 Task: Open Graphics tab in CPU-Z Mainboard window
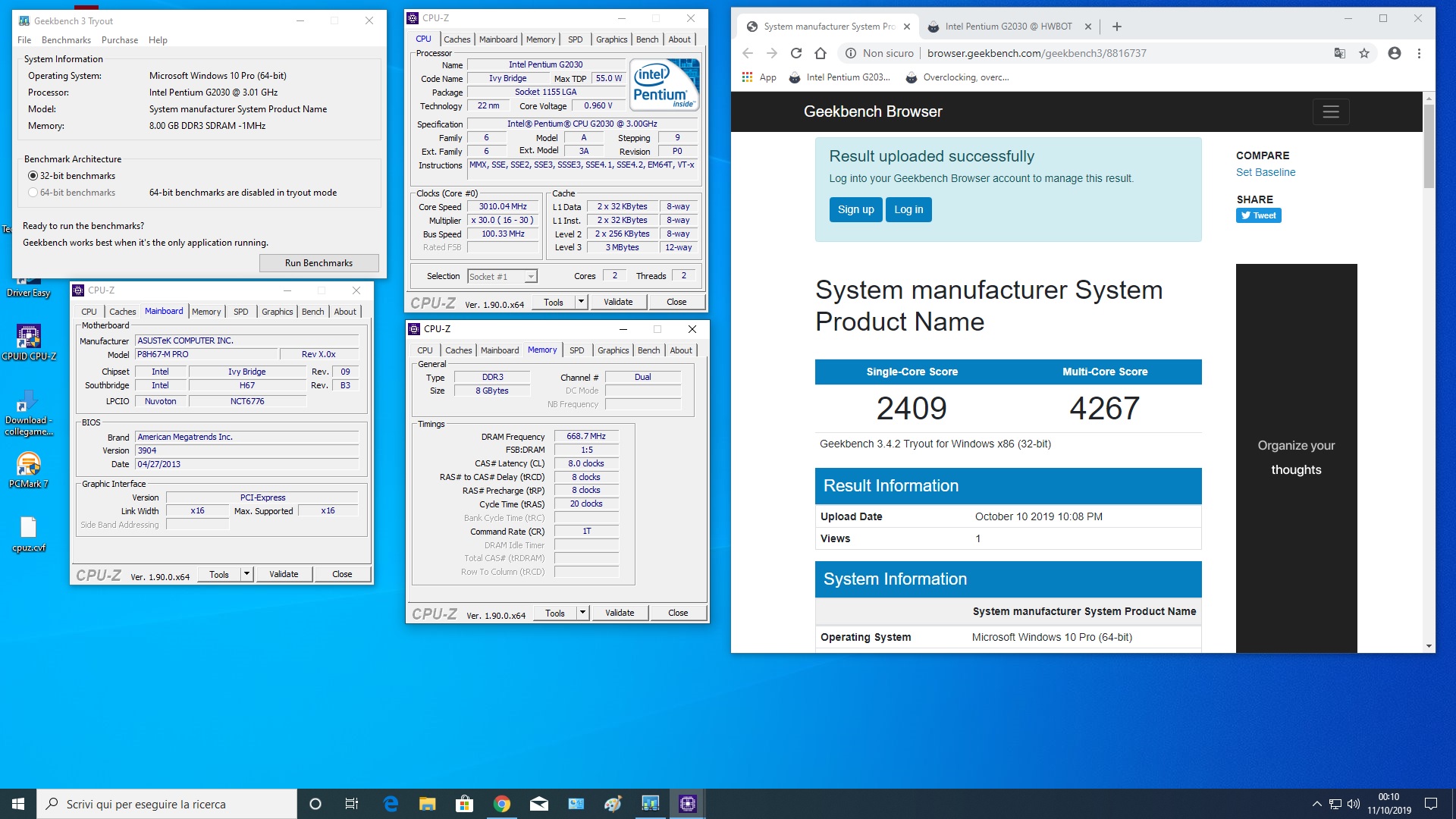click(278, 312)
